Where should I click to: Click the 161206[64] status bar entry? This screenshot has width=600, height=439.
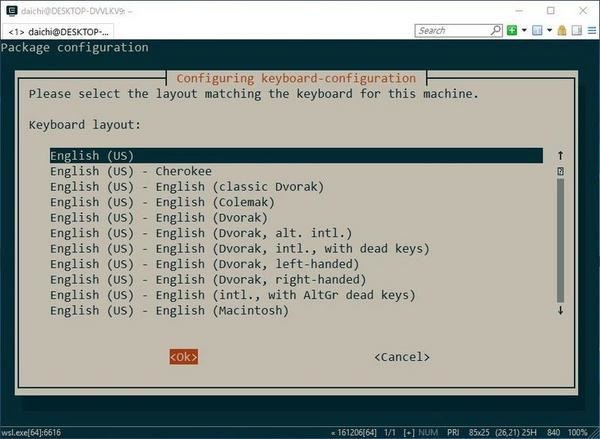pyautogui.click(x=356, y=433)
